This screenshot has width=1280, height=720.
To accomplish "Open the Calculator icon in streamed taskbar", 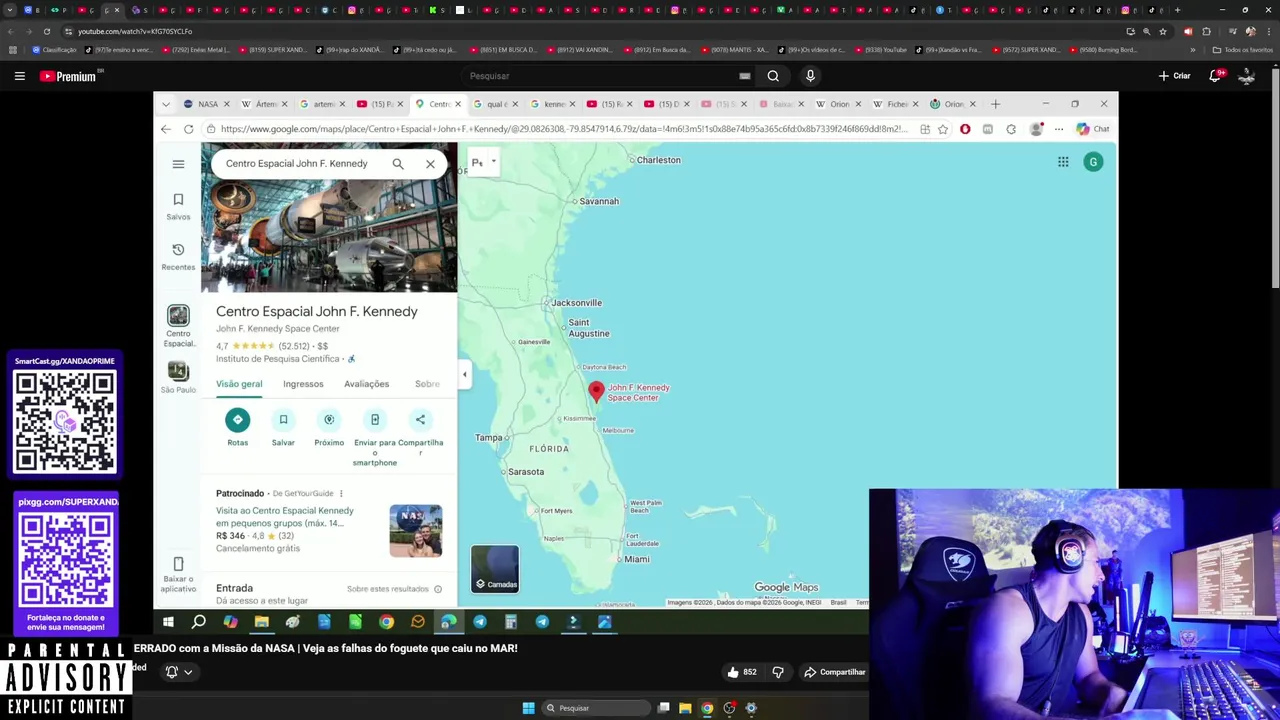I will (x=511, y=622).
